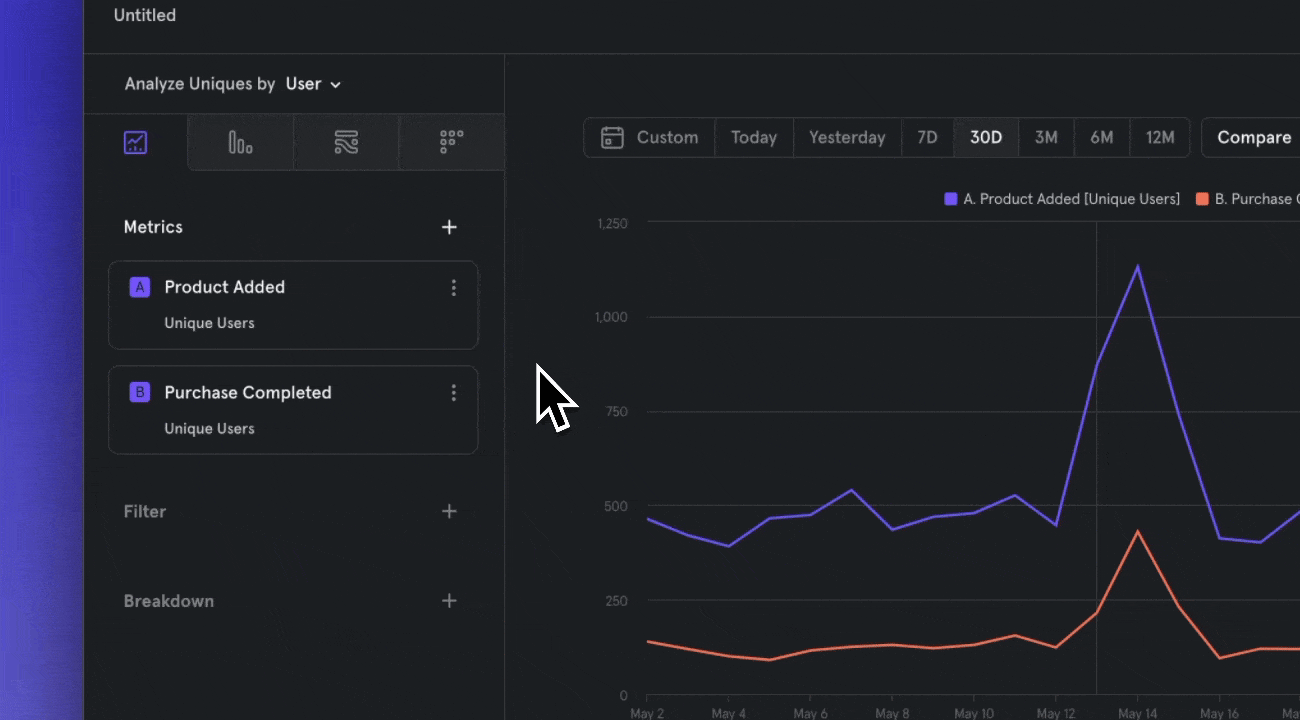Select the 3M date range
Screen dimensions: 1300x720
[x=1046, y=138]
